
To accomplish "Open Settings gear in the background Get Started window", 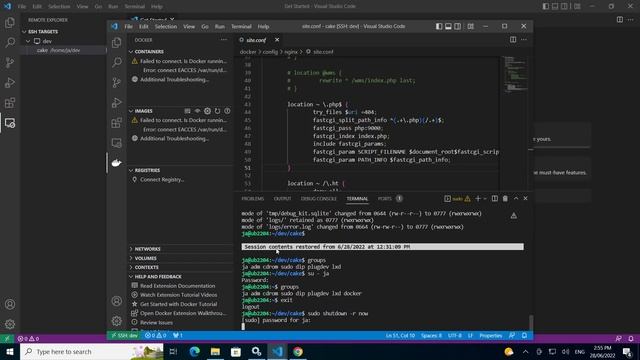I will tap(10, 324).
